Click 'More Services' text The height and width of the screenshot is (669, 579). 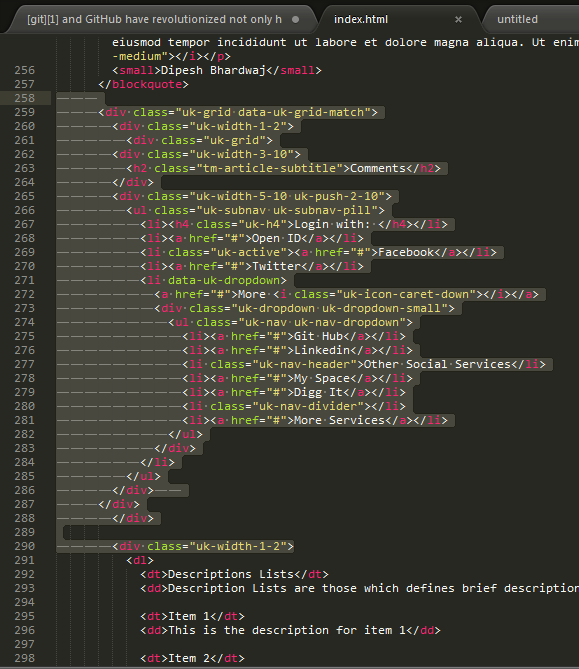339,420
